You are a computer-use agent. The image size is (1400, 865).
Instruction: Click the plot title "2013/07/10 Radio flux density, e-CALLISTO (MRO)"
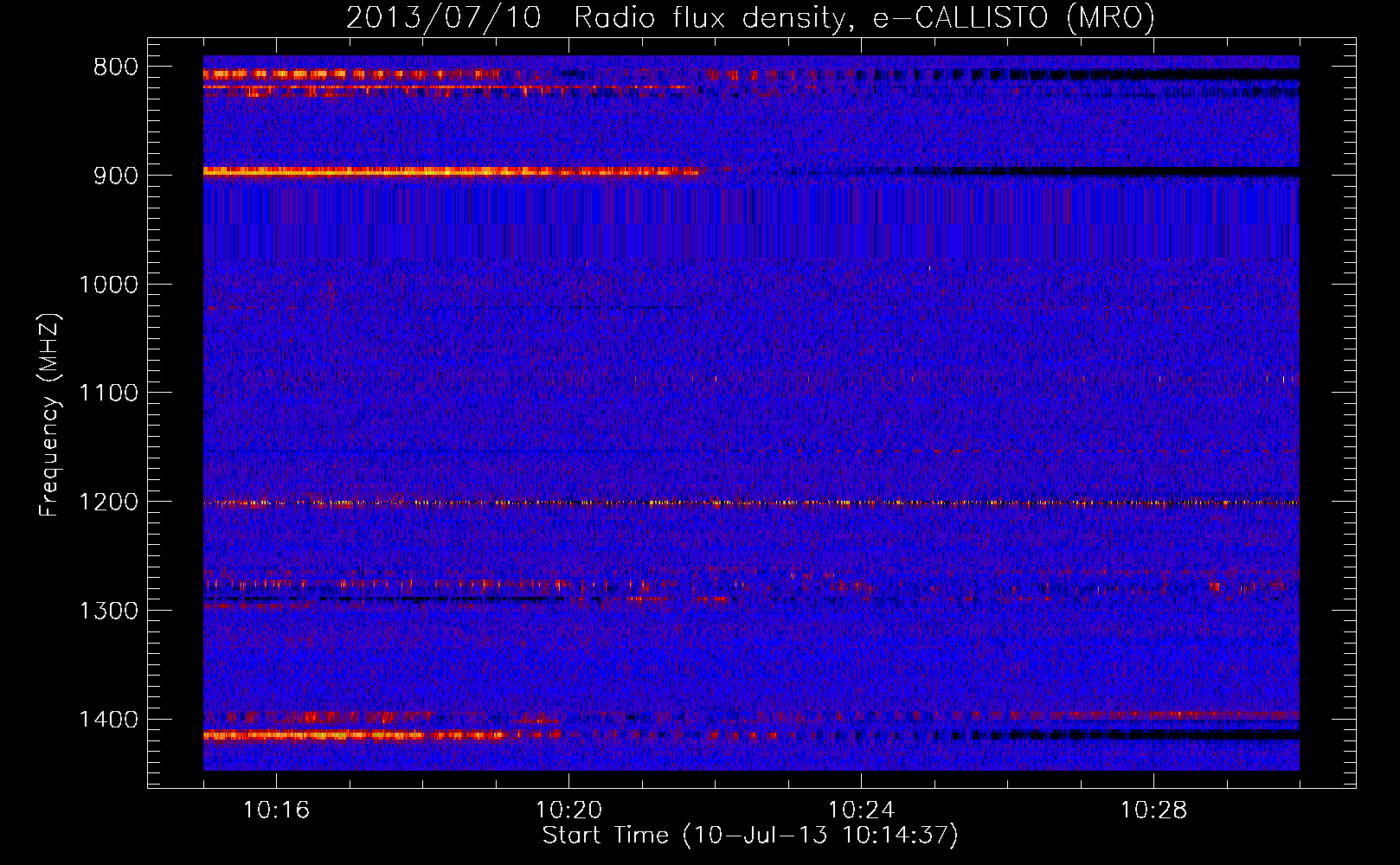pos(750,17)
